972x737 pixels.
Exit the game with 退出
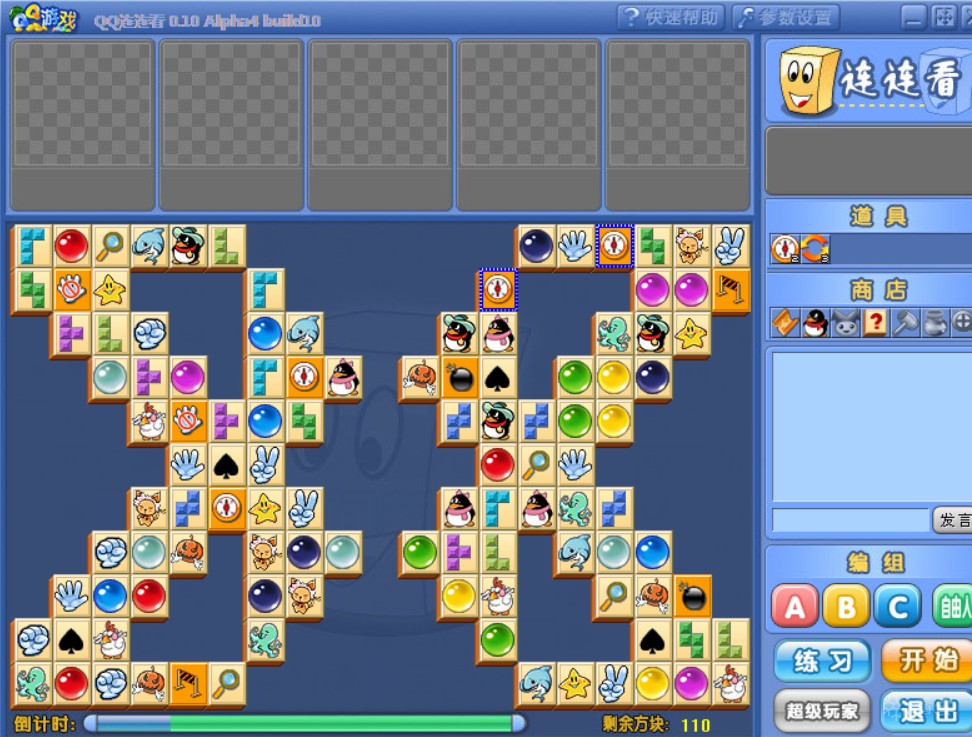[927, 710]
